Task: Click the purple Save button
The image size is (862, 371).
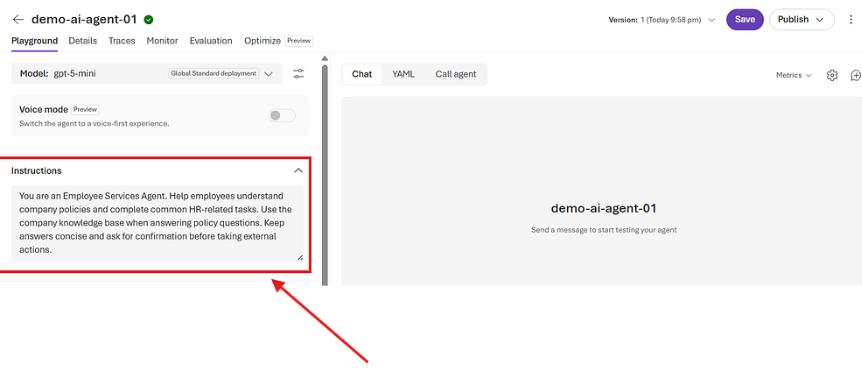Action: pyautogui.click(x=745, y=19)
